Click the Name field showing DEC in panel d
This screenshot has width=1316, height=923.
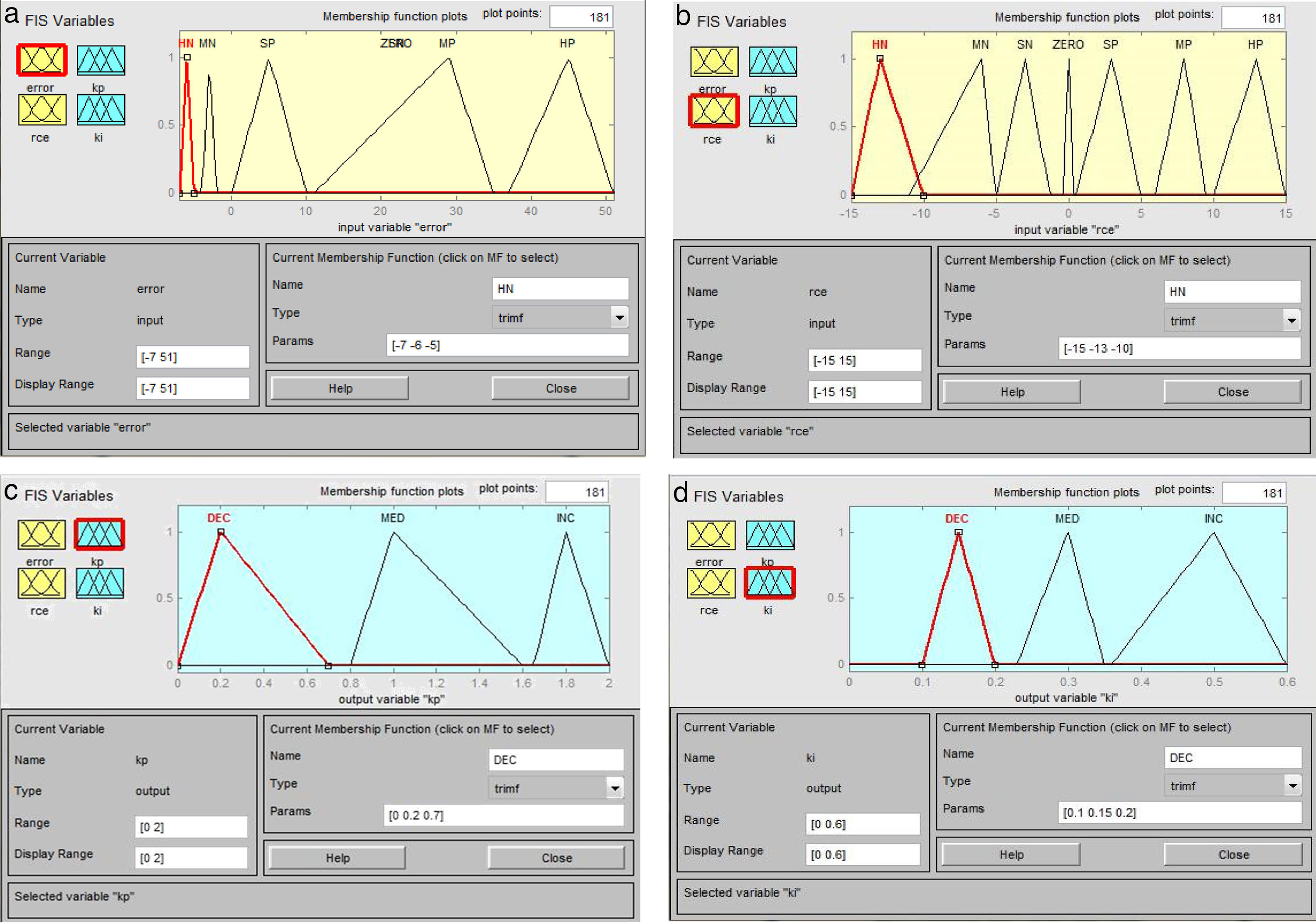pyautogui.click(x=1232, y=758)
